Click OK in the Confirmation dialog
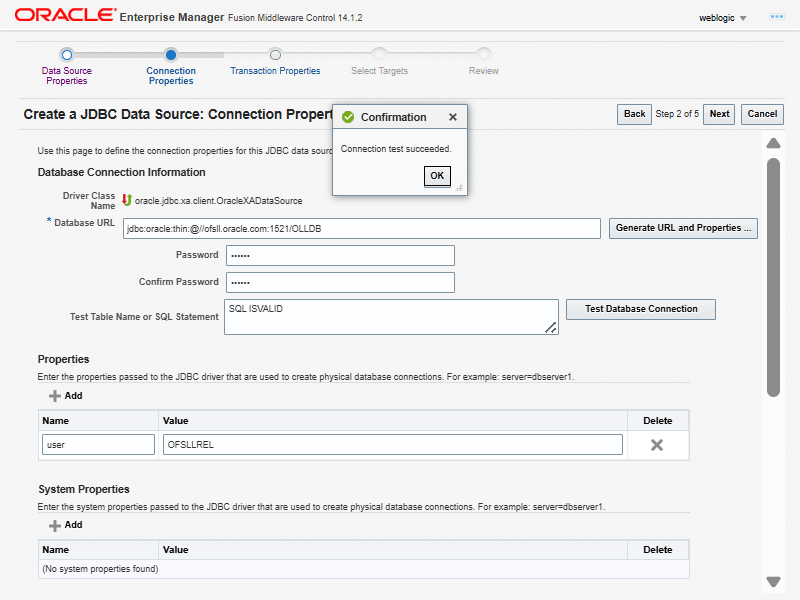 (437, 175)
